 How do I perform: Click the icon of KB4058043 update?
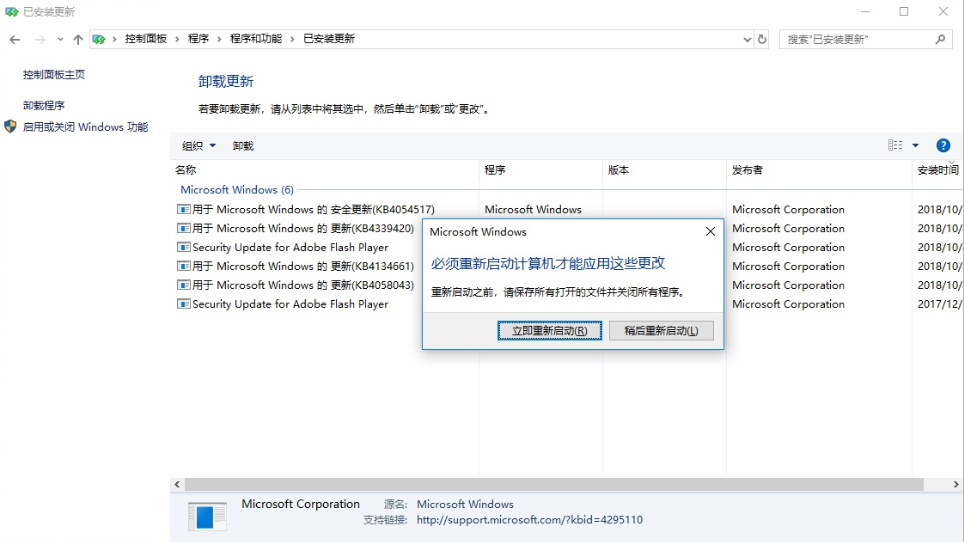point(183,286)
